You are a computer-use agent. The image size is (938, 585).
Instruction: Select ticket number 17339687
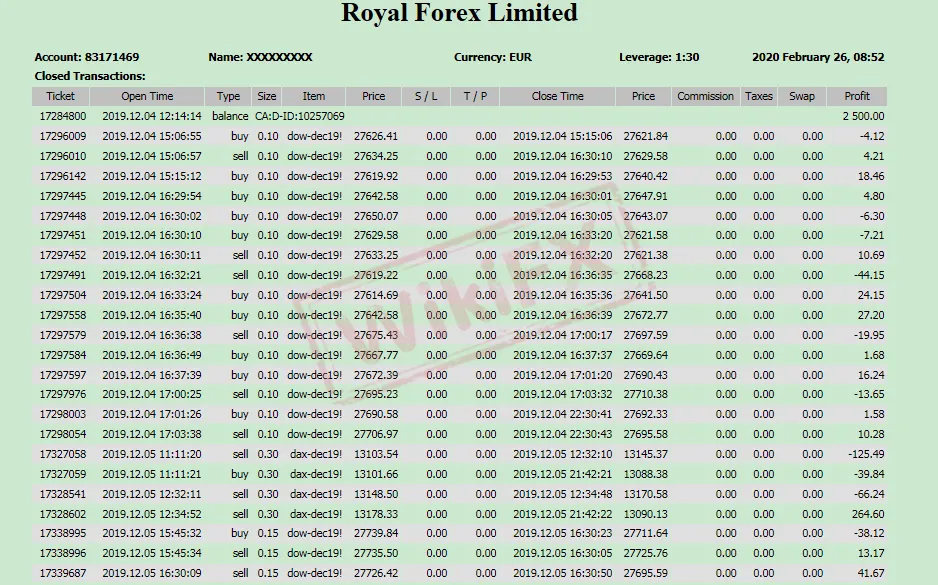(63, 573)
